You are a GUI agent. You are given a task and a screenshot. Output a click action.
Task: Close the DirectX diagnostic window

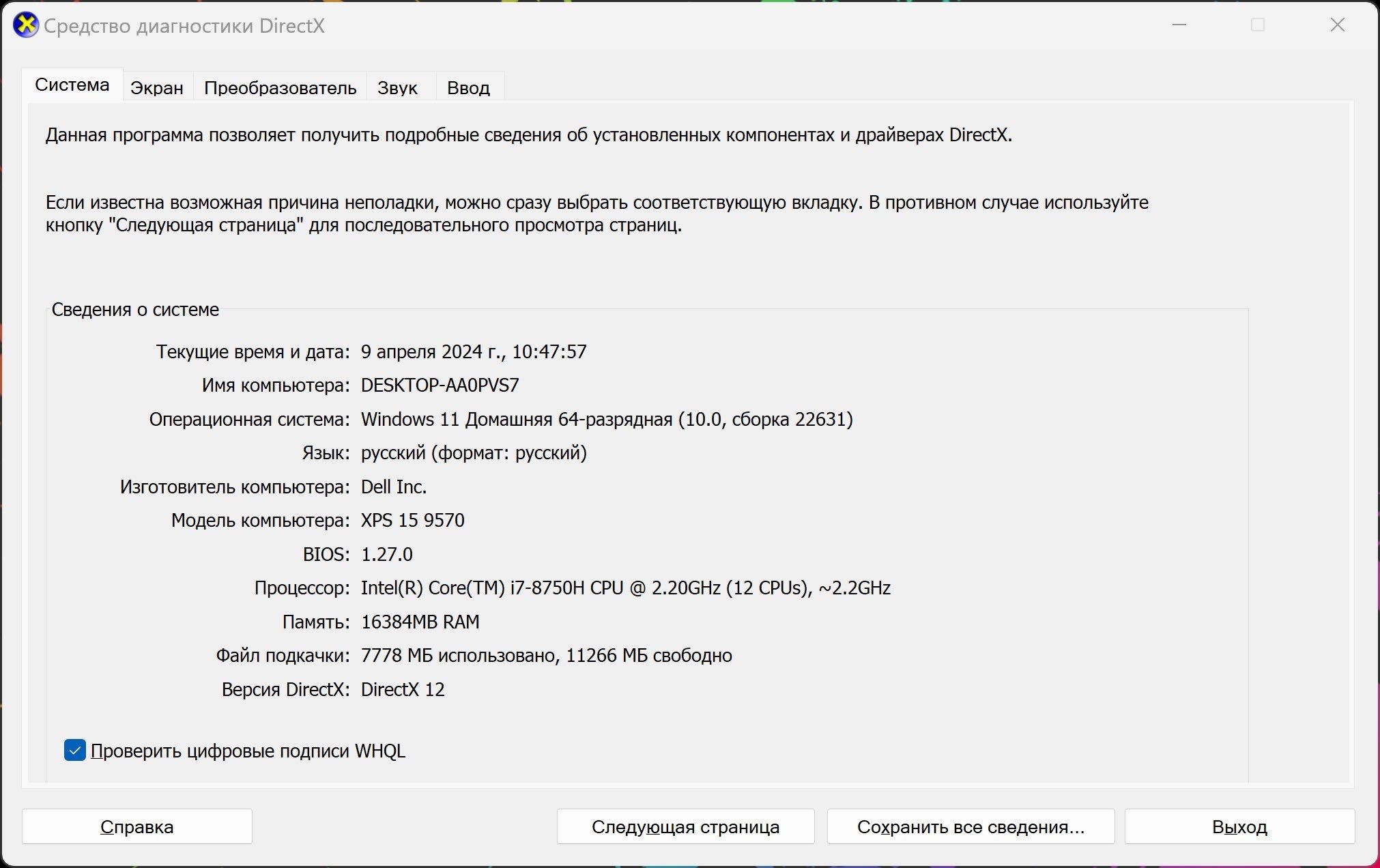[x=1338, y=25]
